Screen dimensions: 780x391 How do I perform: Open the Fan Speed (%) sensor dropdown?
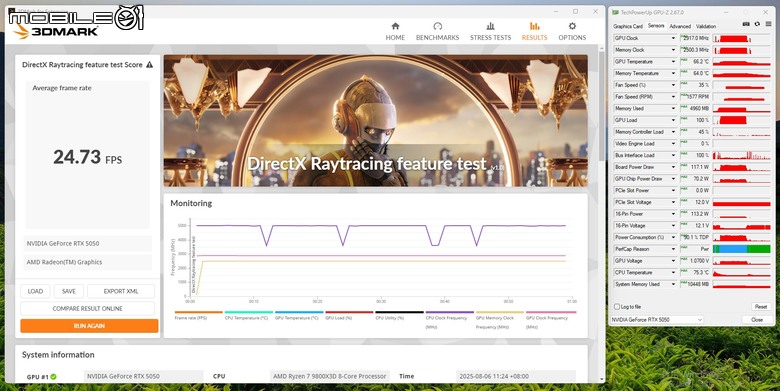[674, 85]
